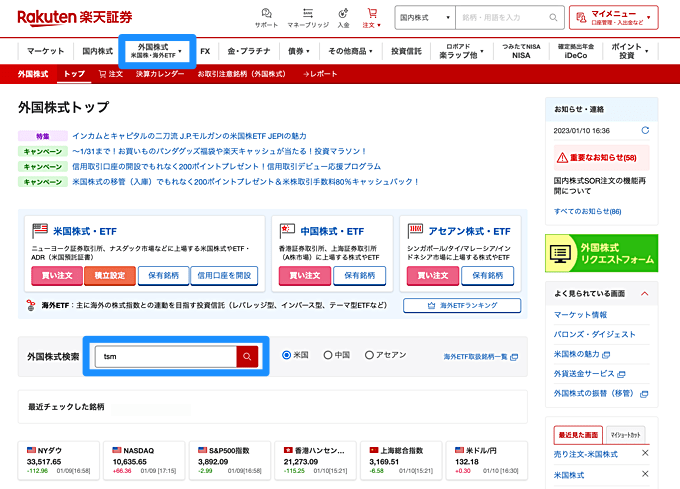This screenshot has width=680, height=489.
Task: Click the 米国株式・ETF flag icon
Action: tap(40, 231)
